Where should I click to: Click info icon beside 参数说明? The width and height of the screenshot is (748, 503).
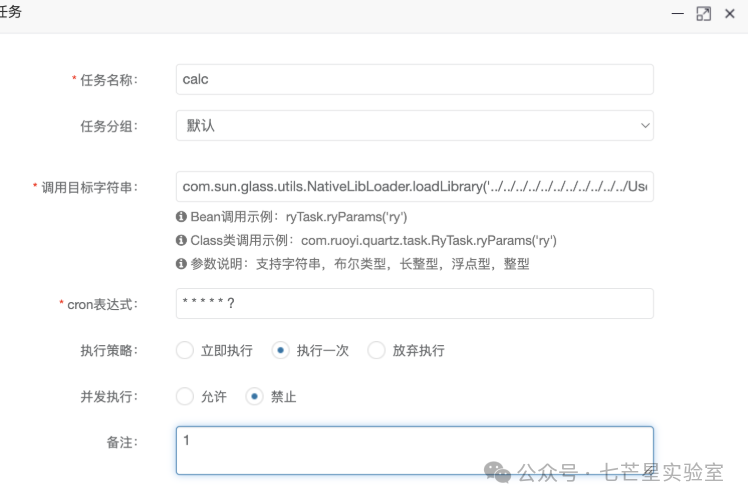tap(181, 263)
